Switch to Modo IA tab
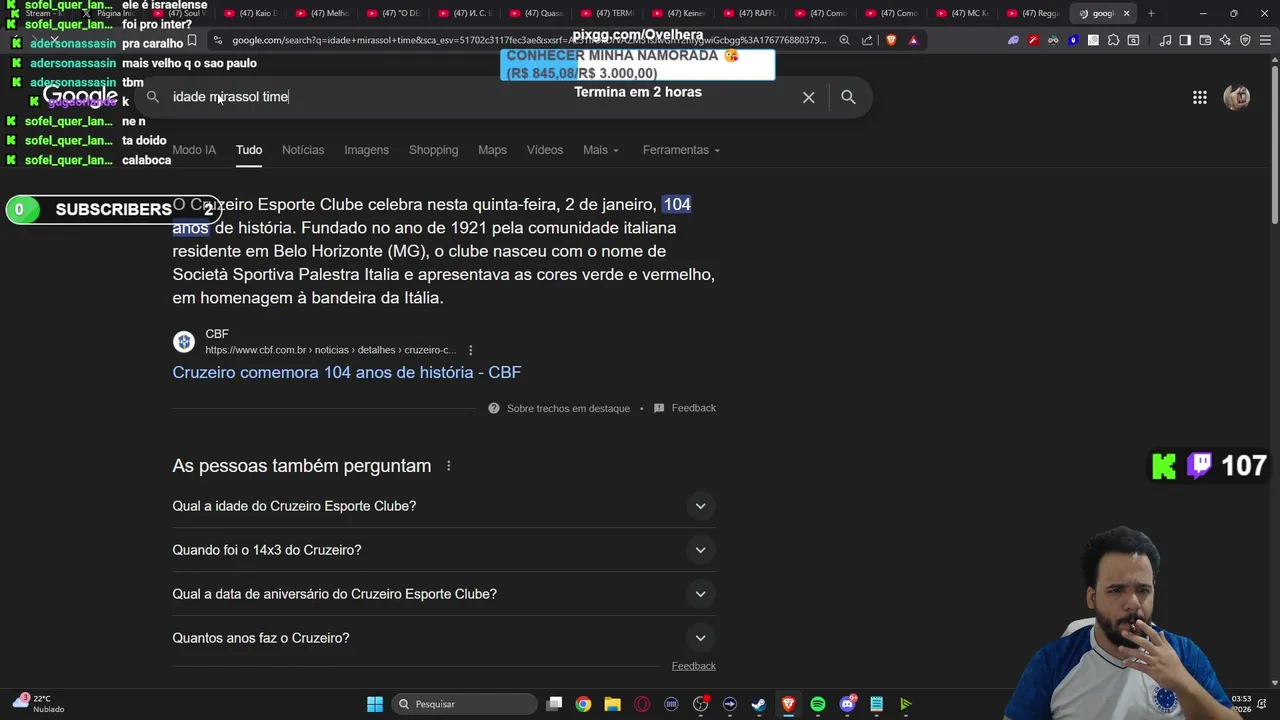This screenshot has width=1280, height=720. coord(194,150)
